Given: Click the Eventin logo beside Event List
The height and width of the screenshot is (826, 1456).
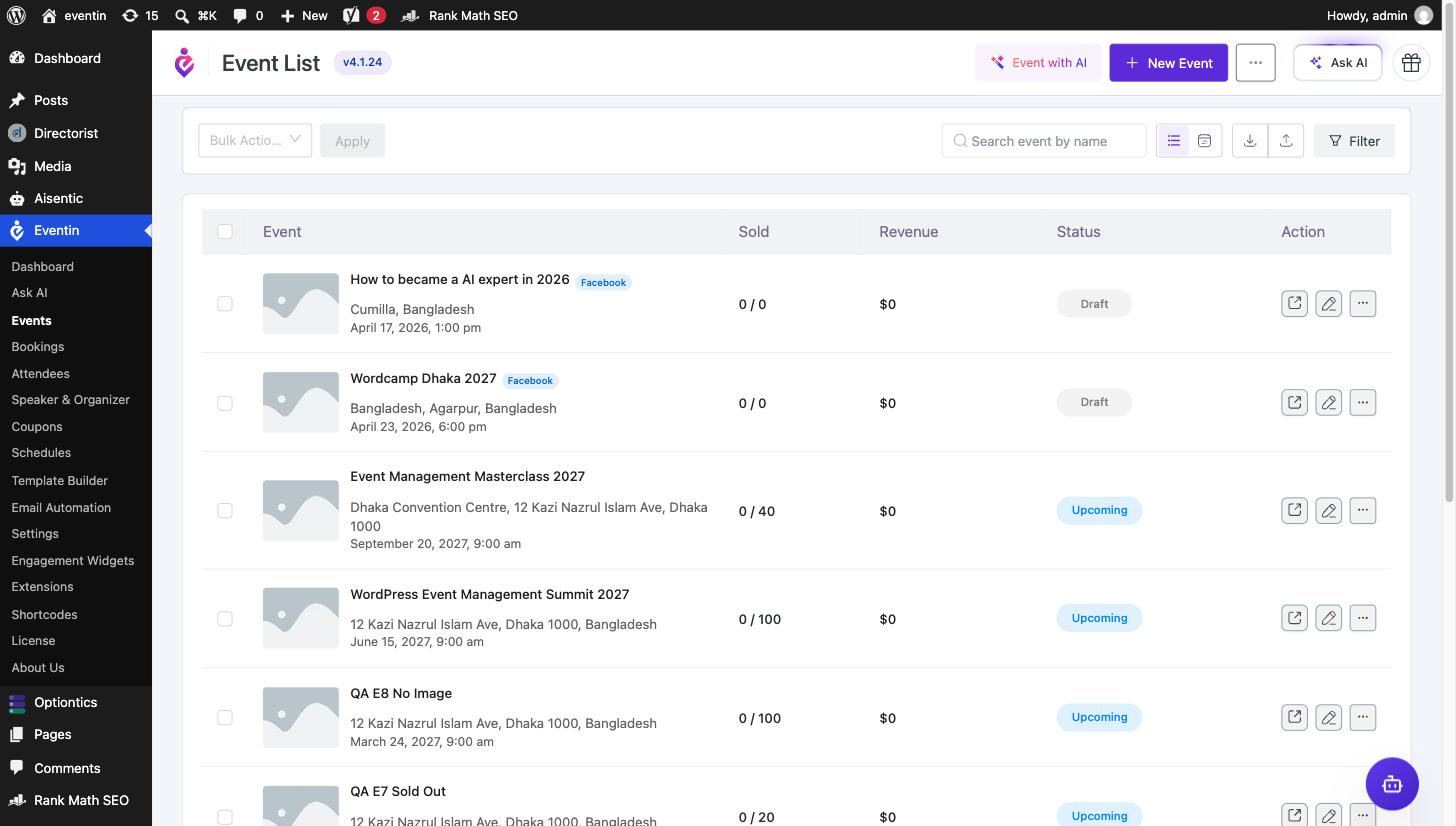Looking at the screenshot, I should [x=184, y=63].
